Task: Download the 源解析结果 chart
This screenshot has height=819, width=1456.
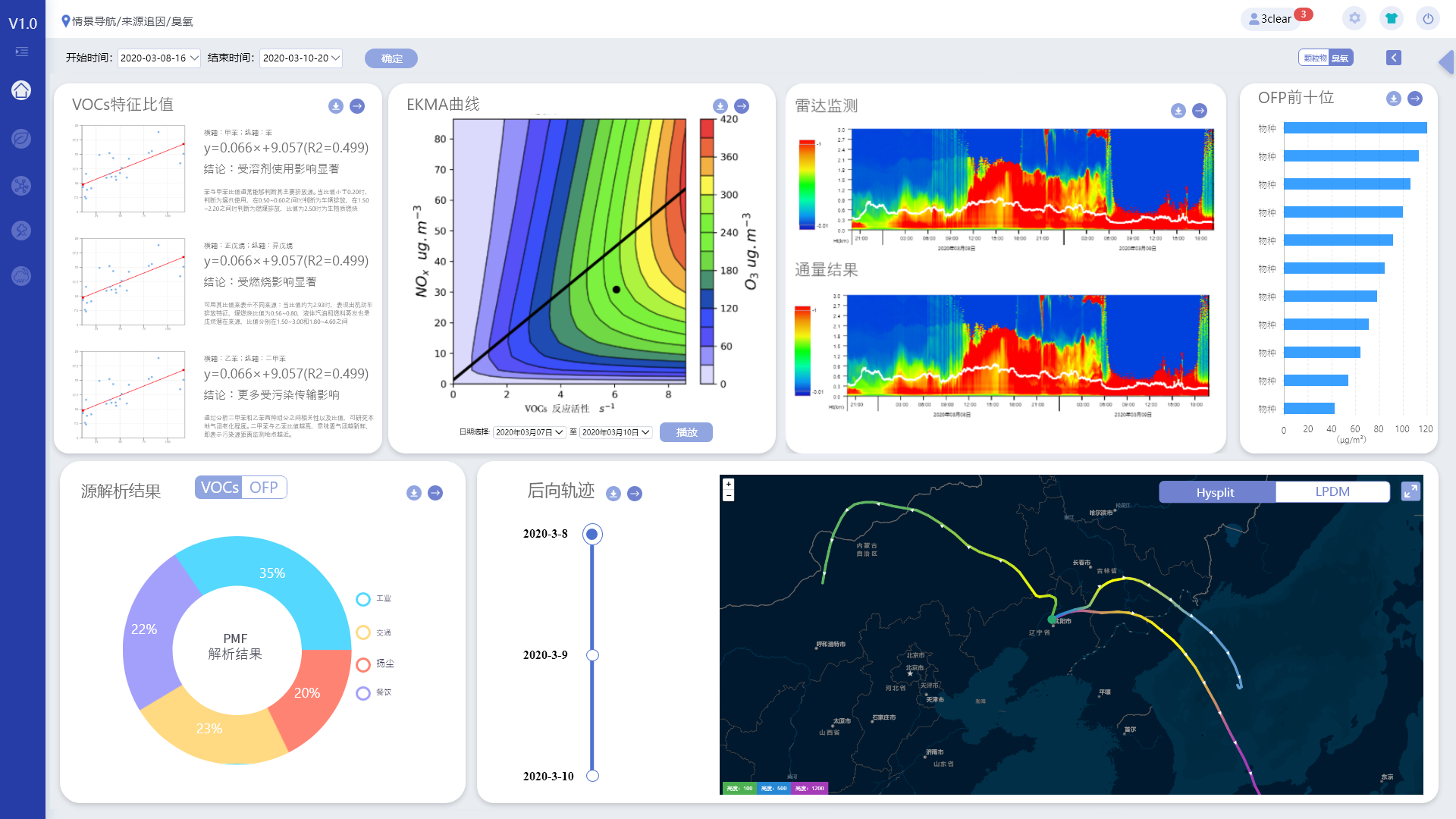Action: tap(414, 493)
